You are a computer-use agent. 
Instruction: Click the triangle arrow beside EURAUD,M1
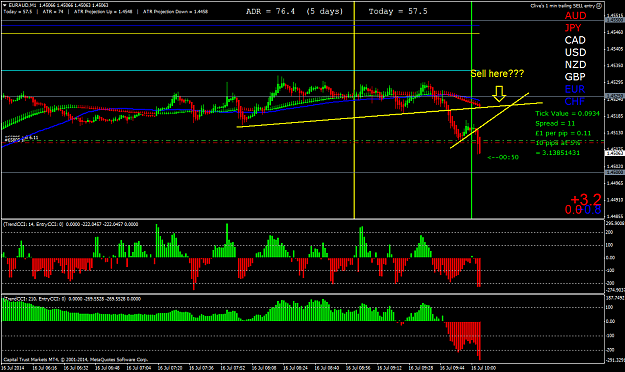pyautogui.click(x=5, y=5)
